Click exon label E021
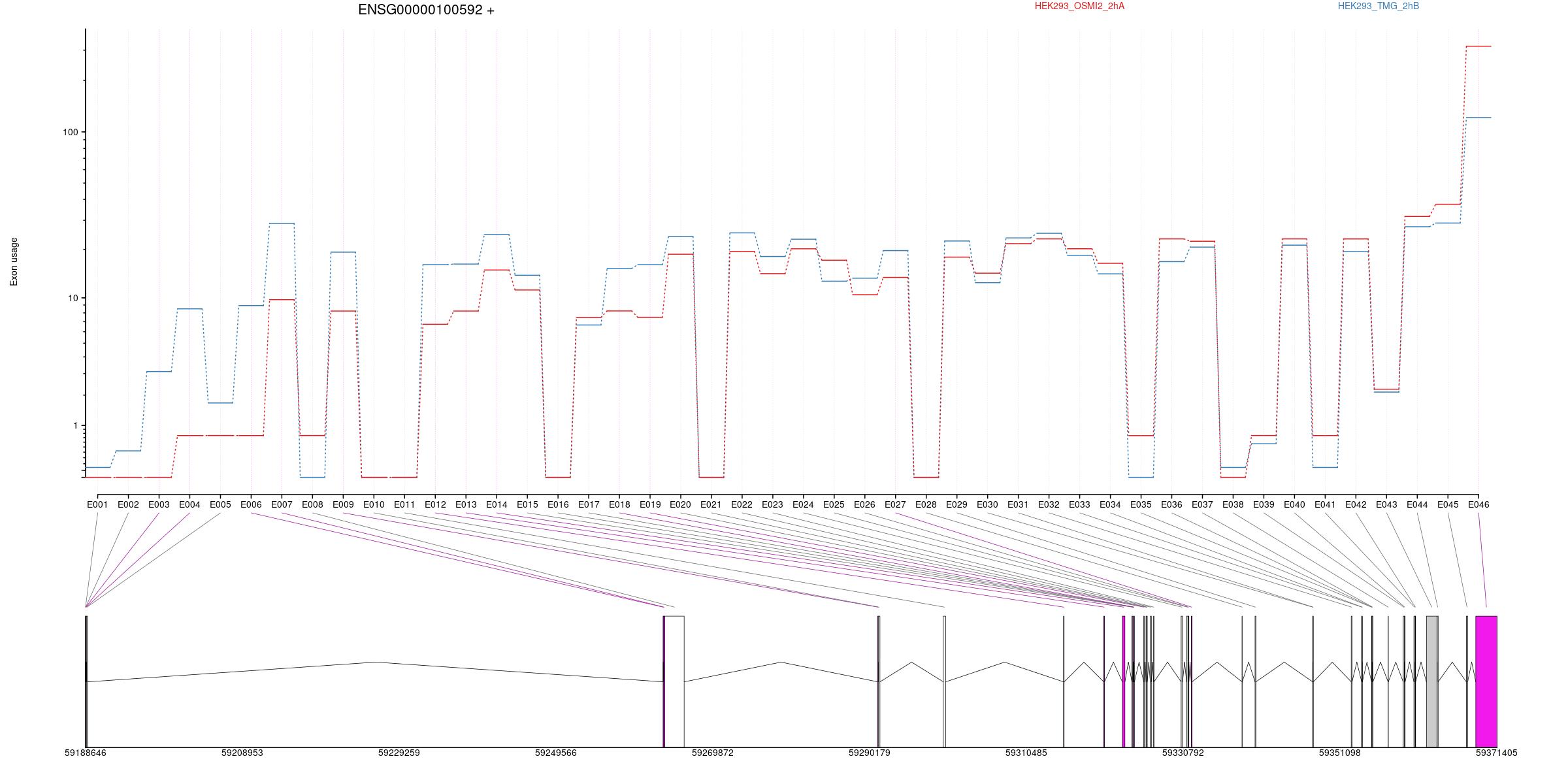This screenshot has height=784, width=1568. (x=711, y=504)
